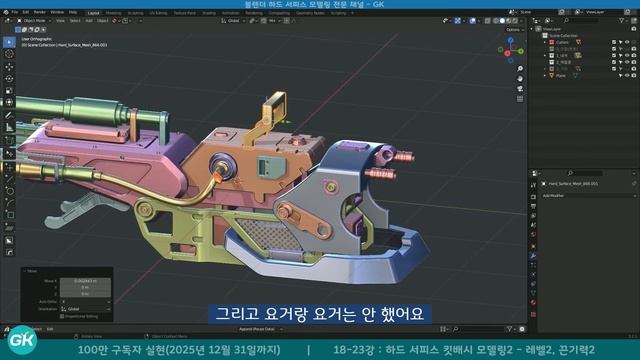Hide the Plane object with eye icon

pos(627,76)
